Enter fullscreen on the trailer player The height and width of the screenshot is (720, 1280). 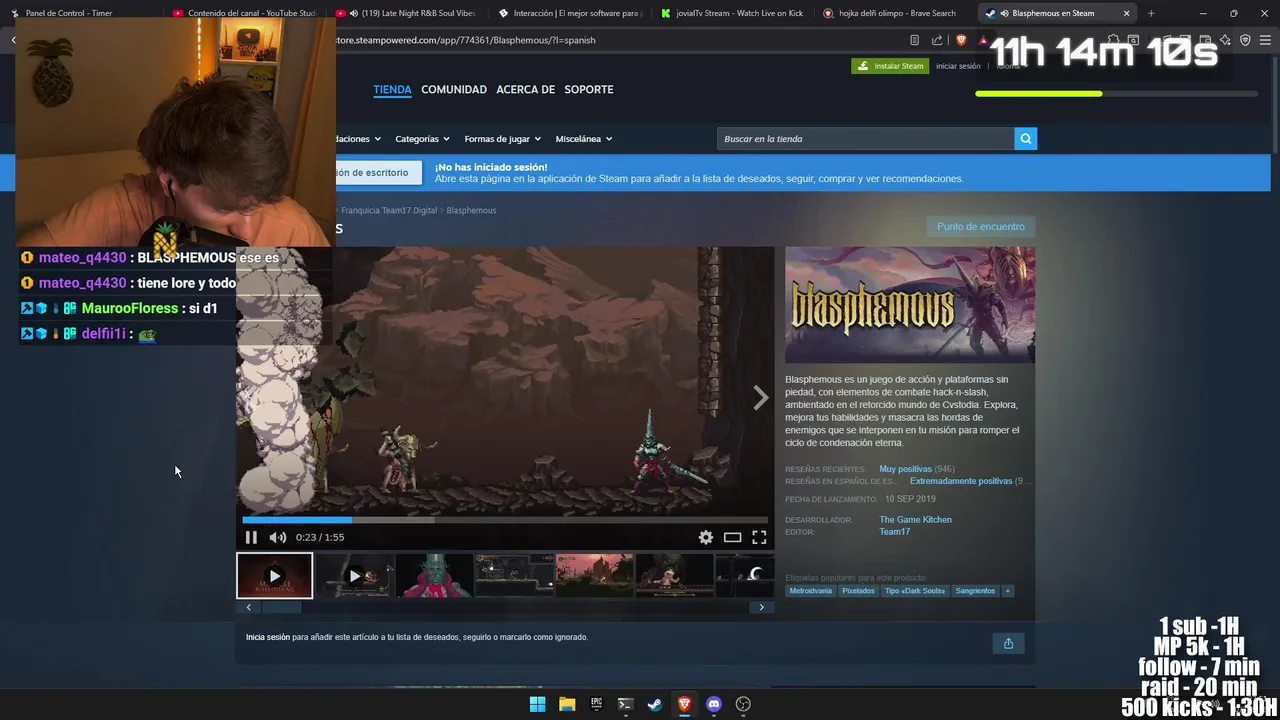(759, 537)
